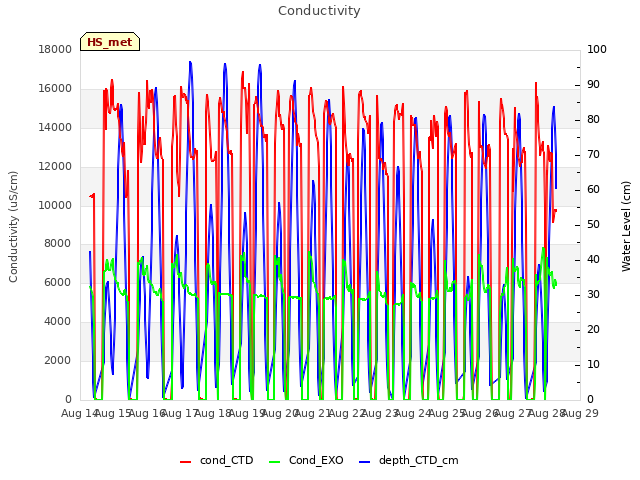Click the Aug 29 date label
Viewport: 640px width, 480px height.
pos(580,414)
